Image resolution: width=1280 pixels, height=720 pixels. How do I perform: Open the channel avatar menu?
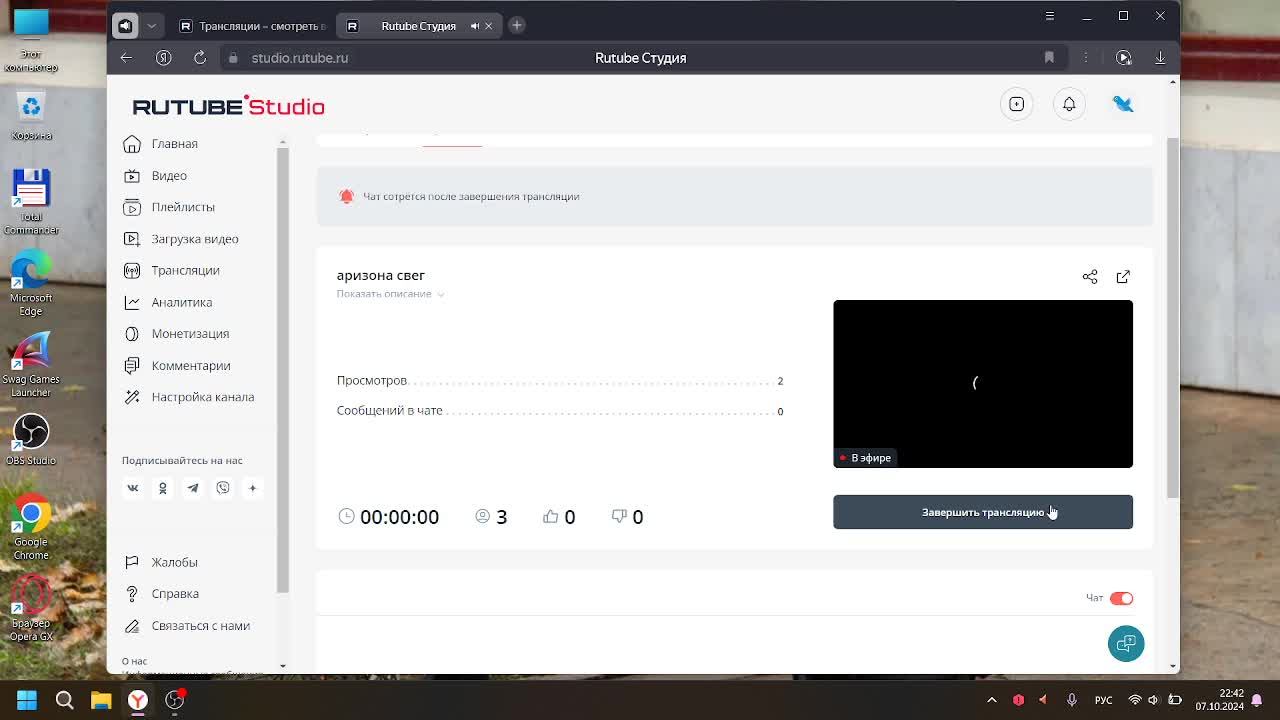[1123, 104]
